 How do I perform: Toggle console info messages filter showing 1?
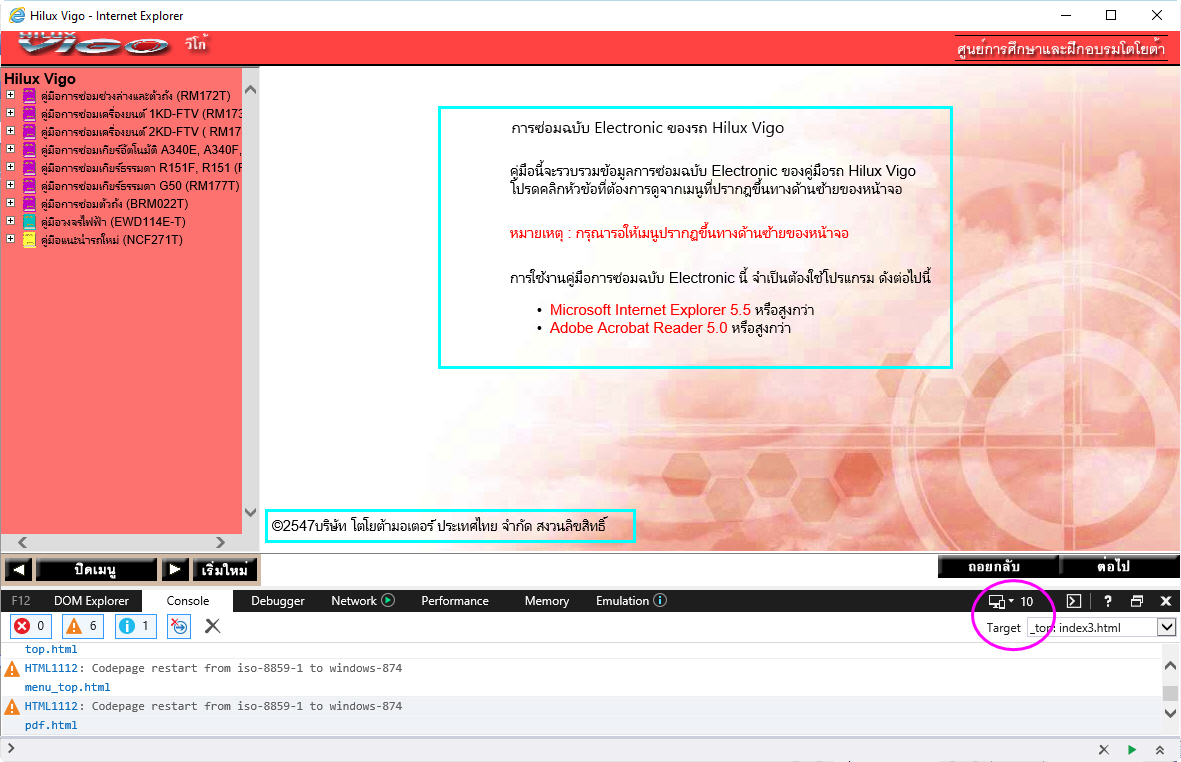tap(136, 626)
